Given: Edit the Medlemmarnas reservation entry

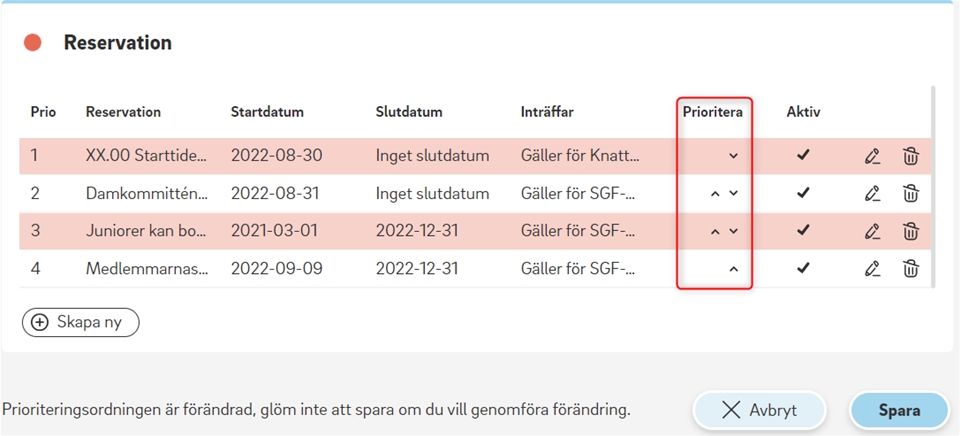Looking at the screenshot, I should (872, 269).
